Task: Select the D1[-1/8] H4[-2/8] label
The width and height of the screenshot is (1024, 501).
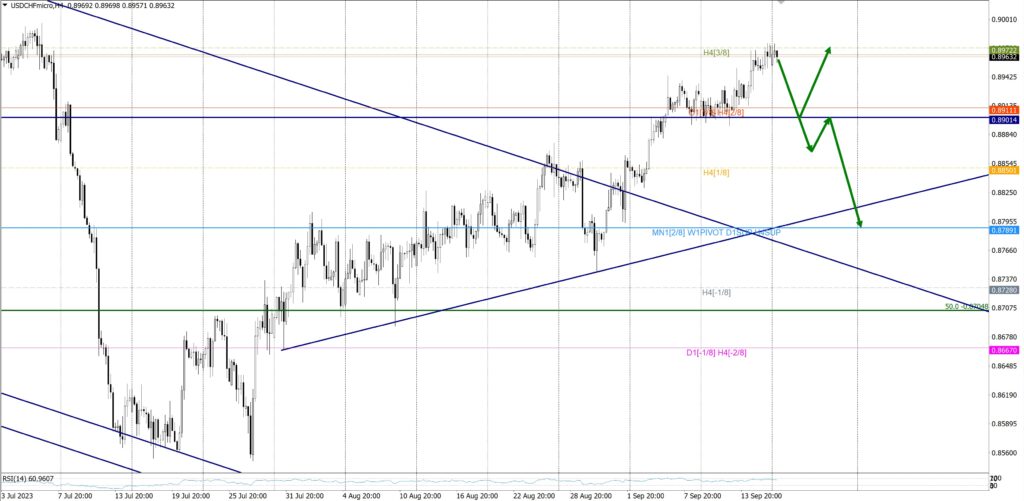Action: pyautogui.click(x=716, y=352)
